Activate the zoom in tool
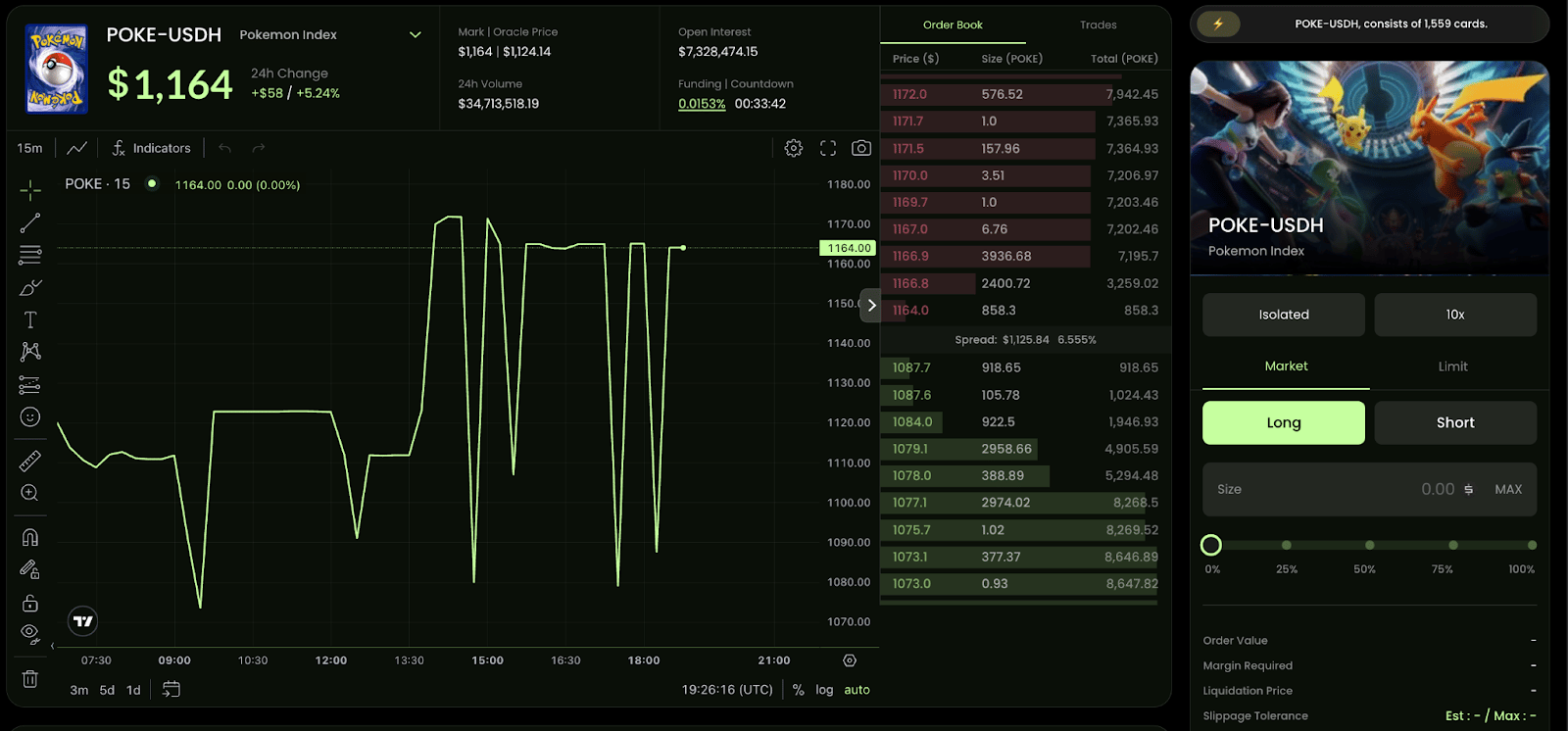Screen dimensions: 1568x731 pyautogui.click(x=30, y=493)
